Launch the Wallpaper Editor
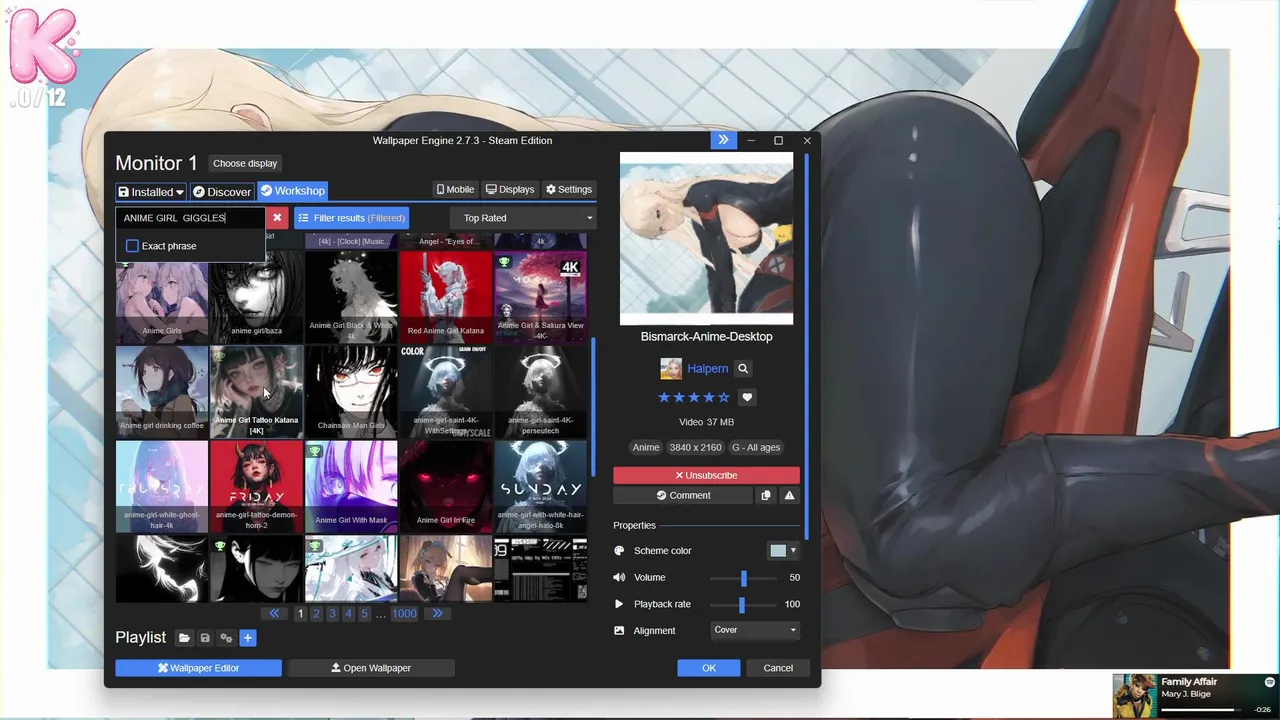 (x=198, y=668)
